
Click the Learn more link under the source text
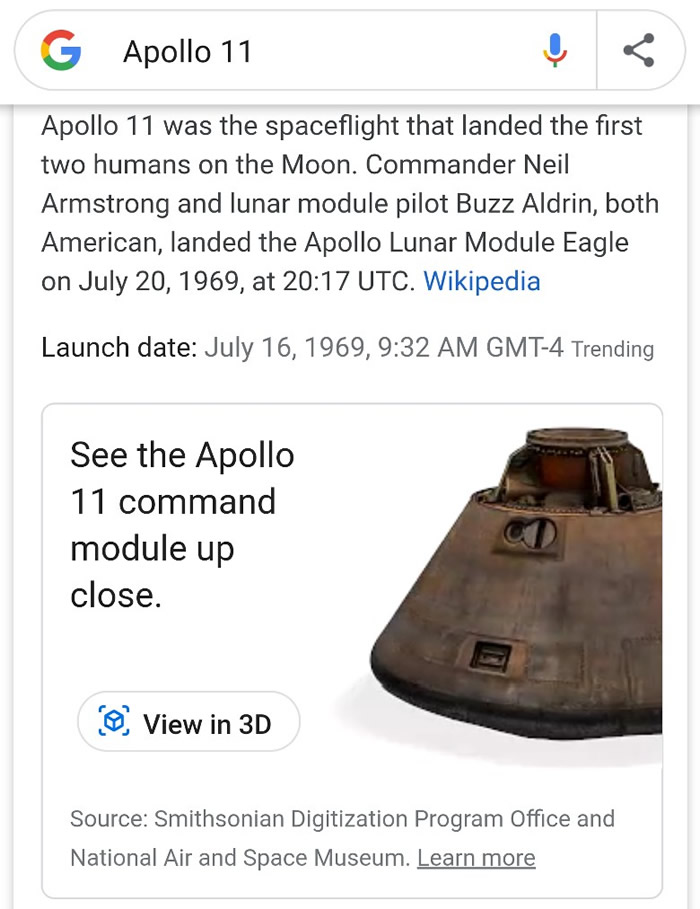(x=477, y=858)
